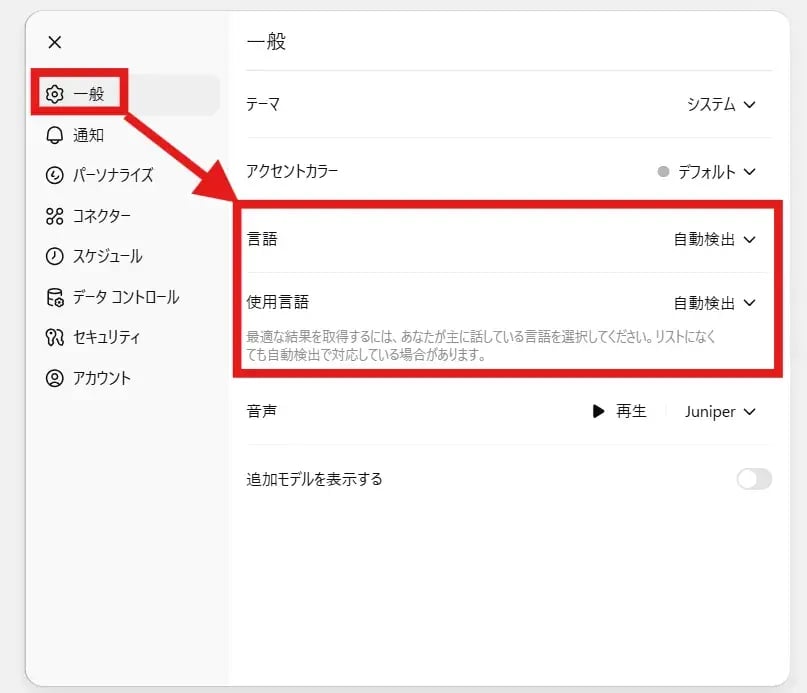Open the 音声 dropdown showing Juniper
Image resolution: width=807 pixels, height=693 pixels.
[718, 410]
